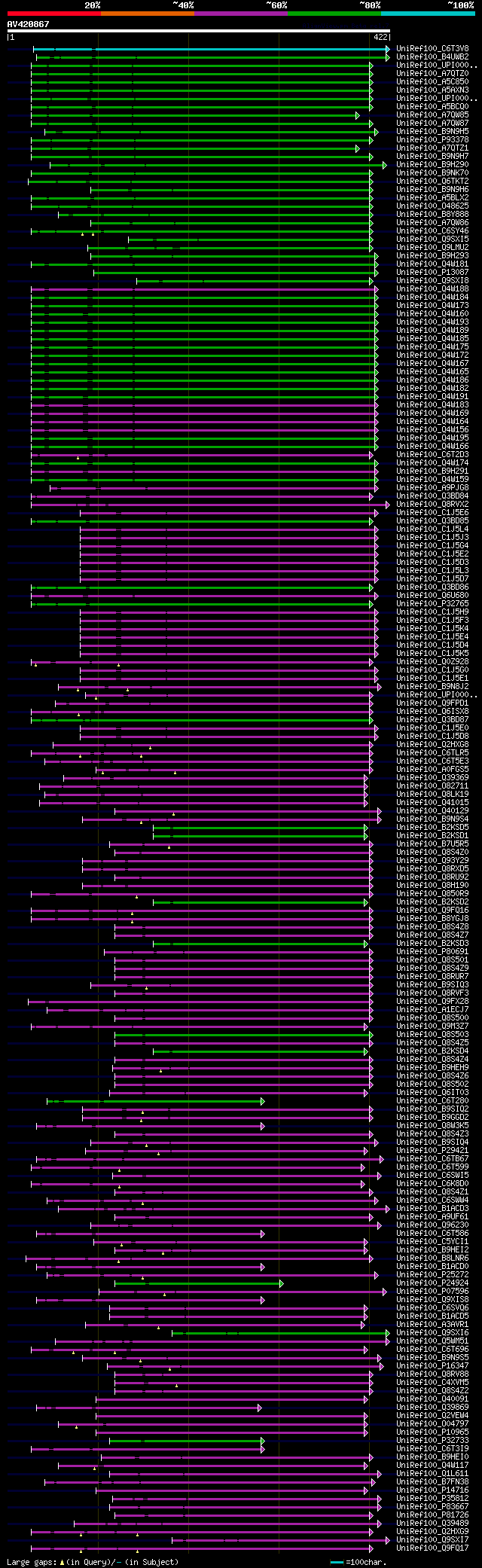482x1568 pixels.
Task: Select the UniRef100_P93378 label
Action: pos(432,140)
